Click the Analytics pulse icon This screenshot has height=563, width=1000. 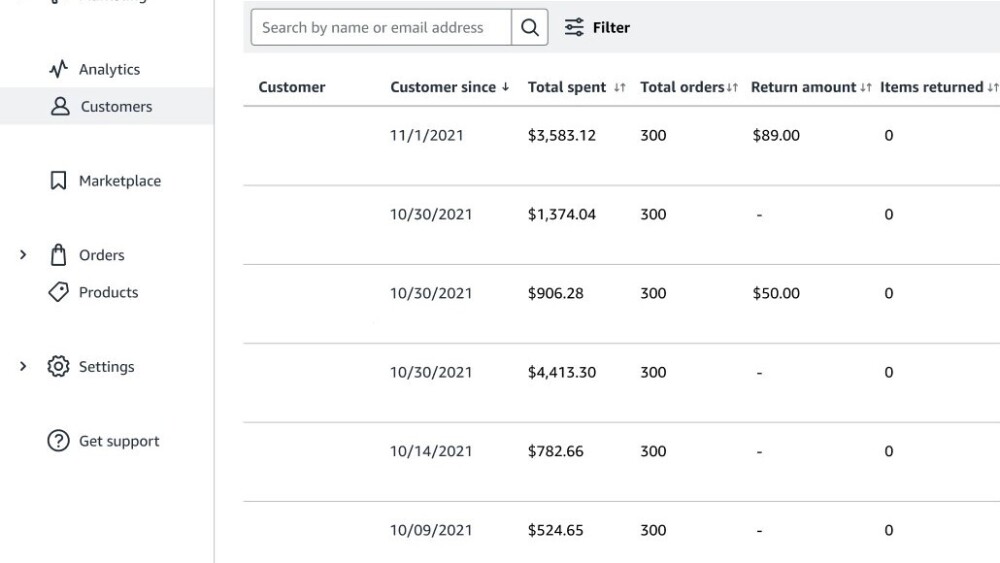click(59, 69)
